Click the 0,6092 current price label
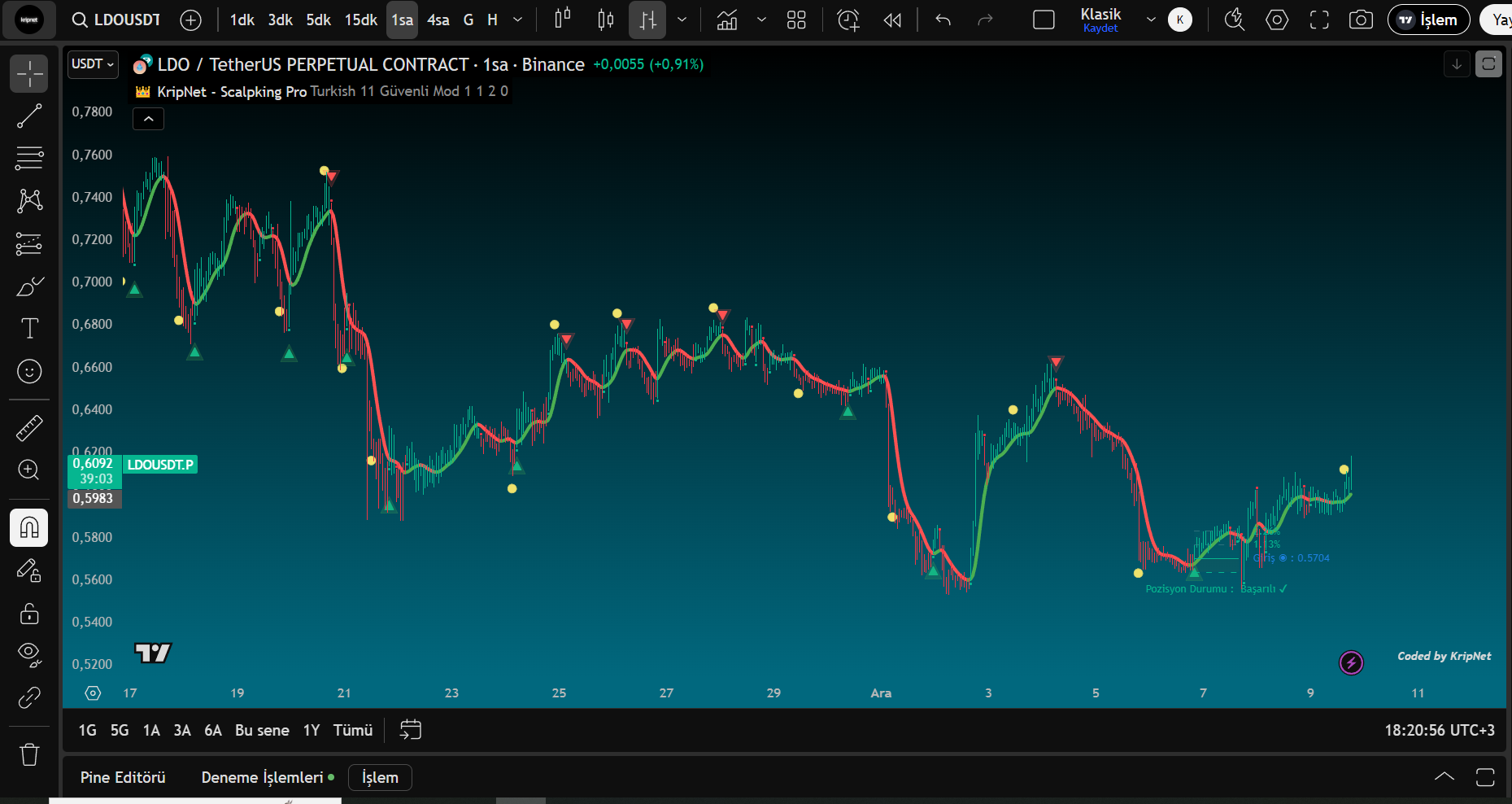 click(x=94, y=464)
